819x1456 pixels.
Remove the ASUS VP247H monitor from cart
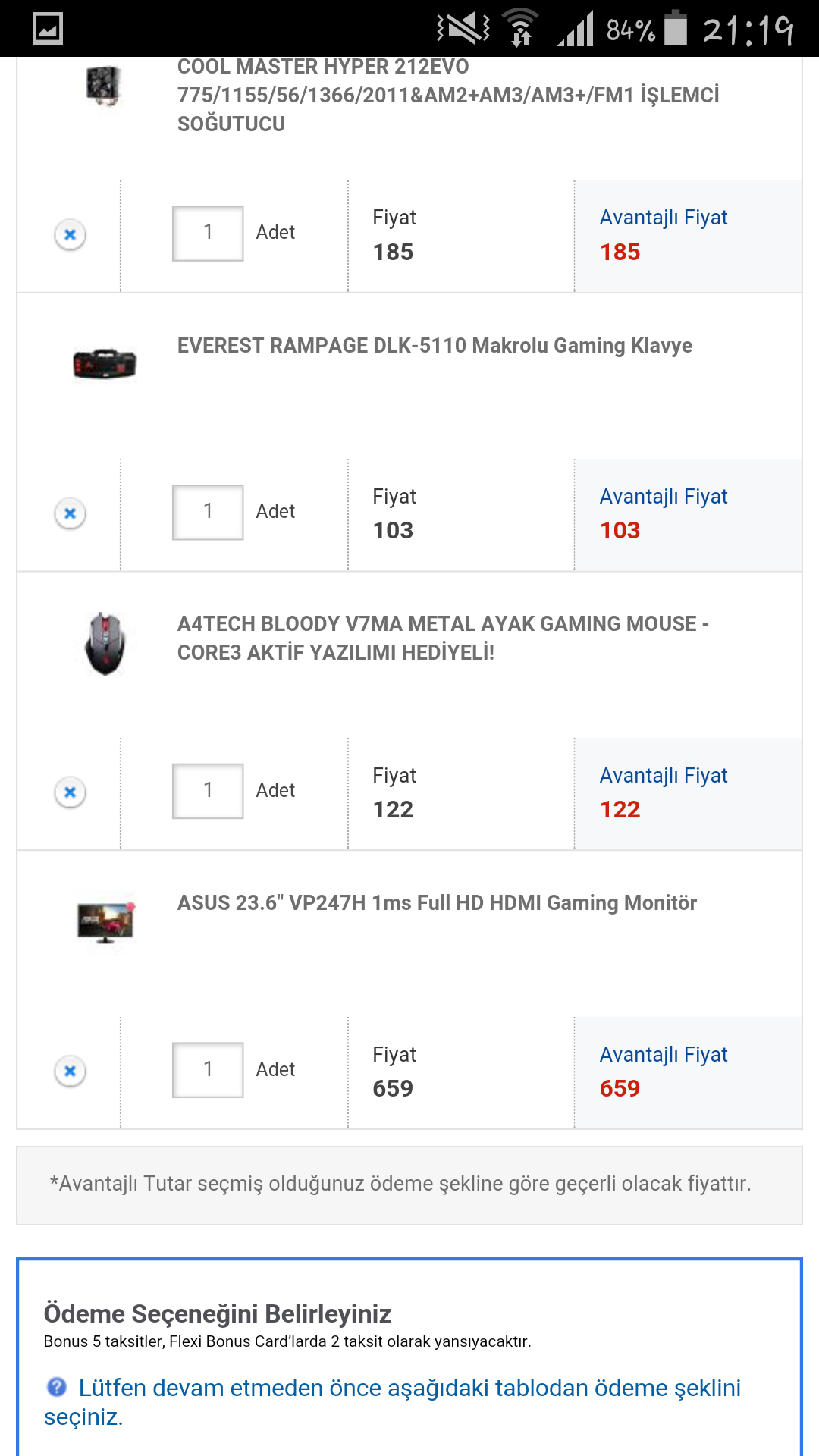pos(71,1072)
